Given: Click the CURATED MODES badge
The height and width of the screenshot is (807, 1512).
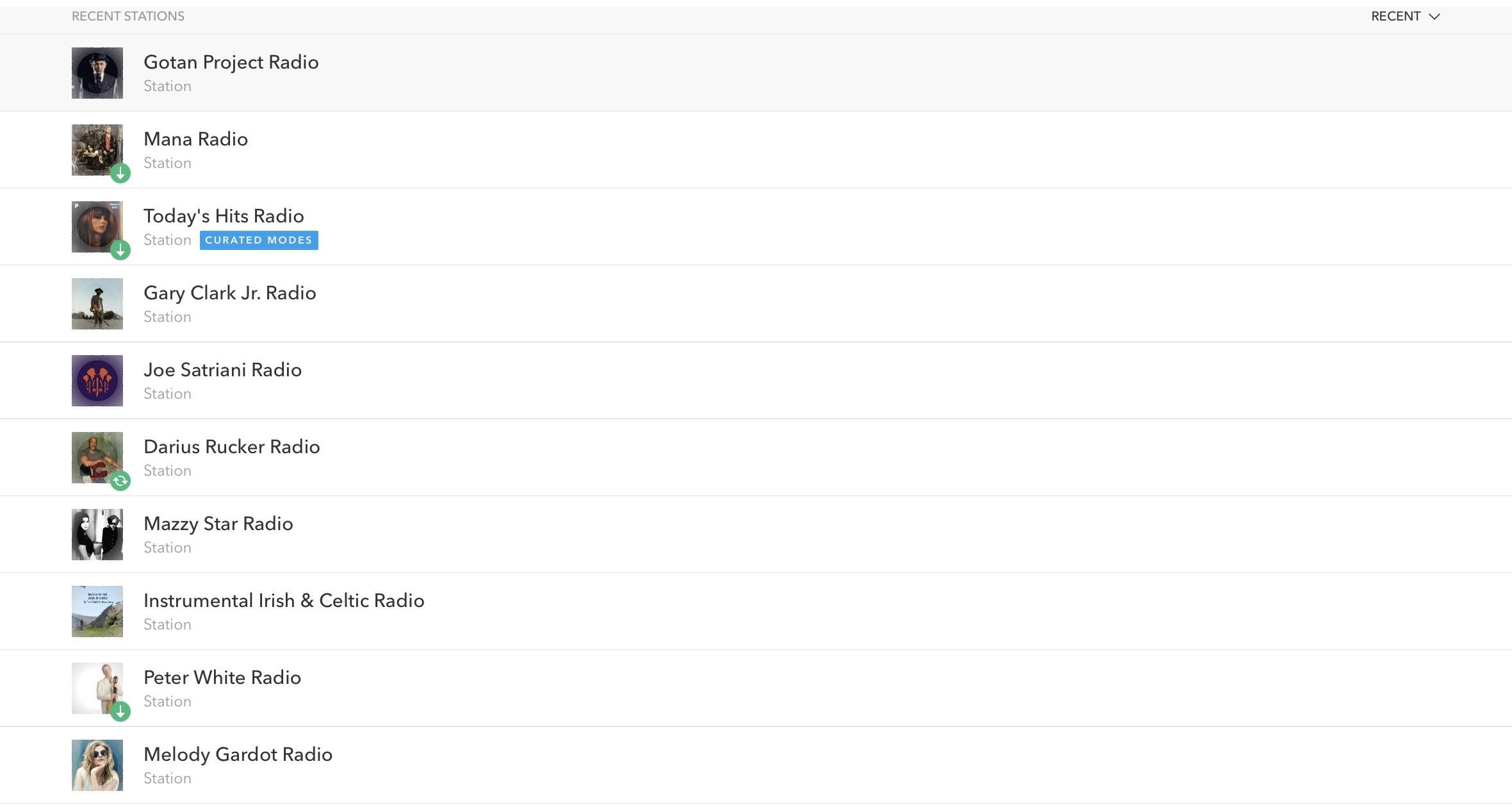Looking at the screenshot, I should pyautogui.click(x=259, y=240).
